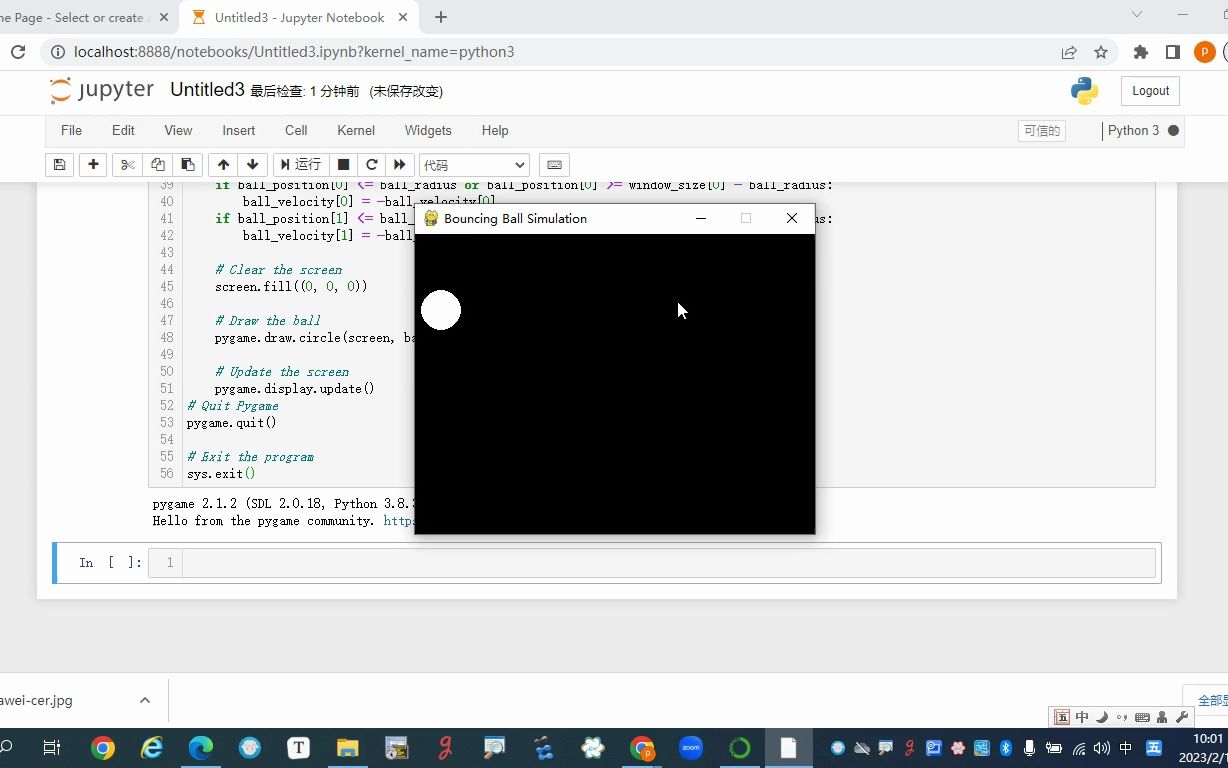This screenshot has height=768, width=1228.
Task: Expand the awei-cer.jpg download options chevron
Action: coord(144,700)
